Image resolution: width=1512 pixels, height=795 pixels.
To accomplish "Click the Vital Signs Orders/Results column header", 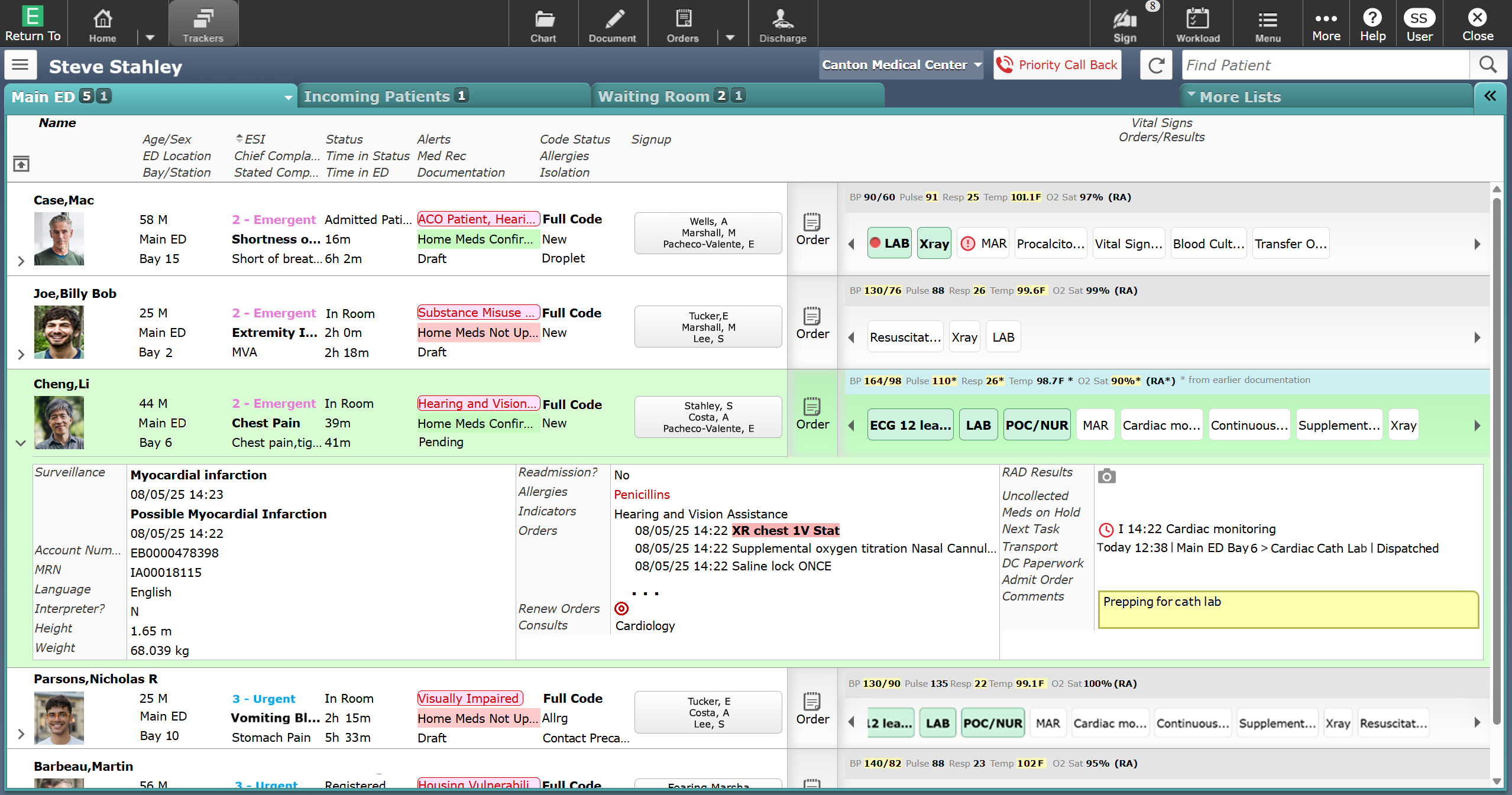I will click(x=1161, y=129).
